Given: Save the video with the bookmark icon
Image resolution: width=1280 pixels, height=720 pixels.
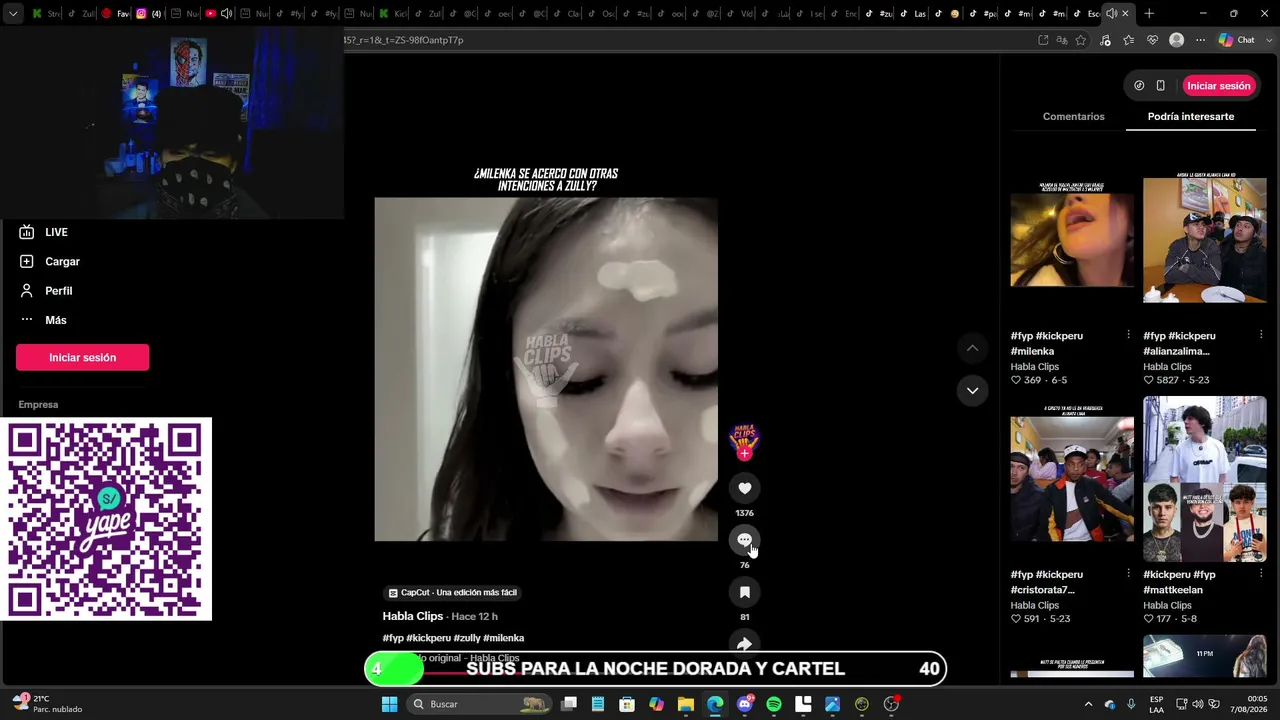Looking at the screenshot, I should click(744, 592).
